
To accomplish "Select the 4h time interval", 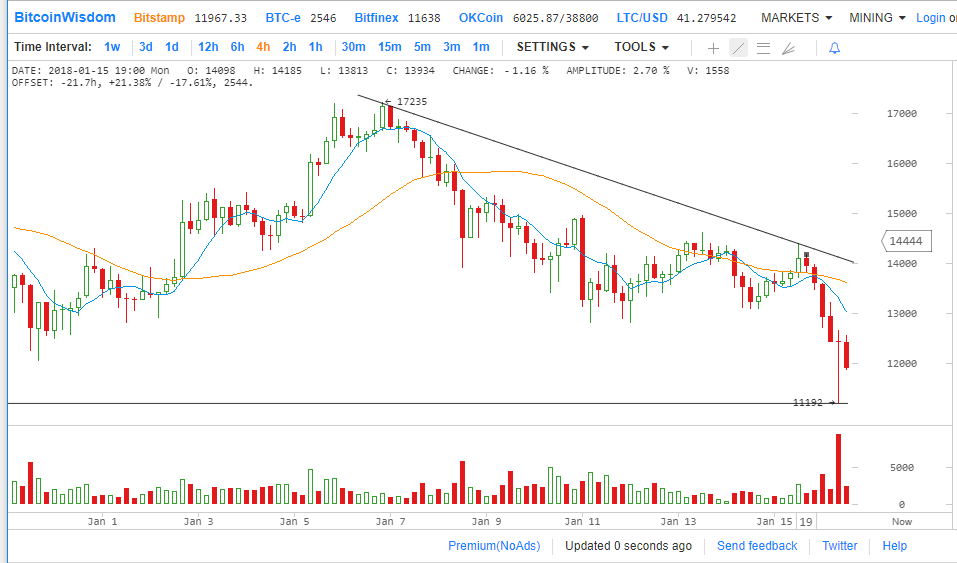I will (263, 47).
